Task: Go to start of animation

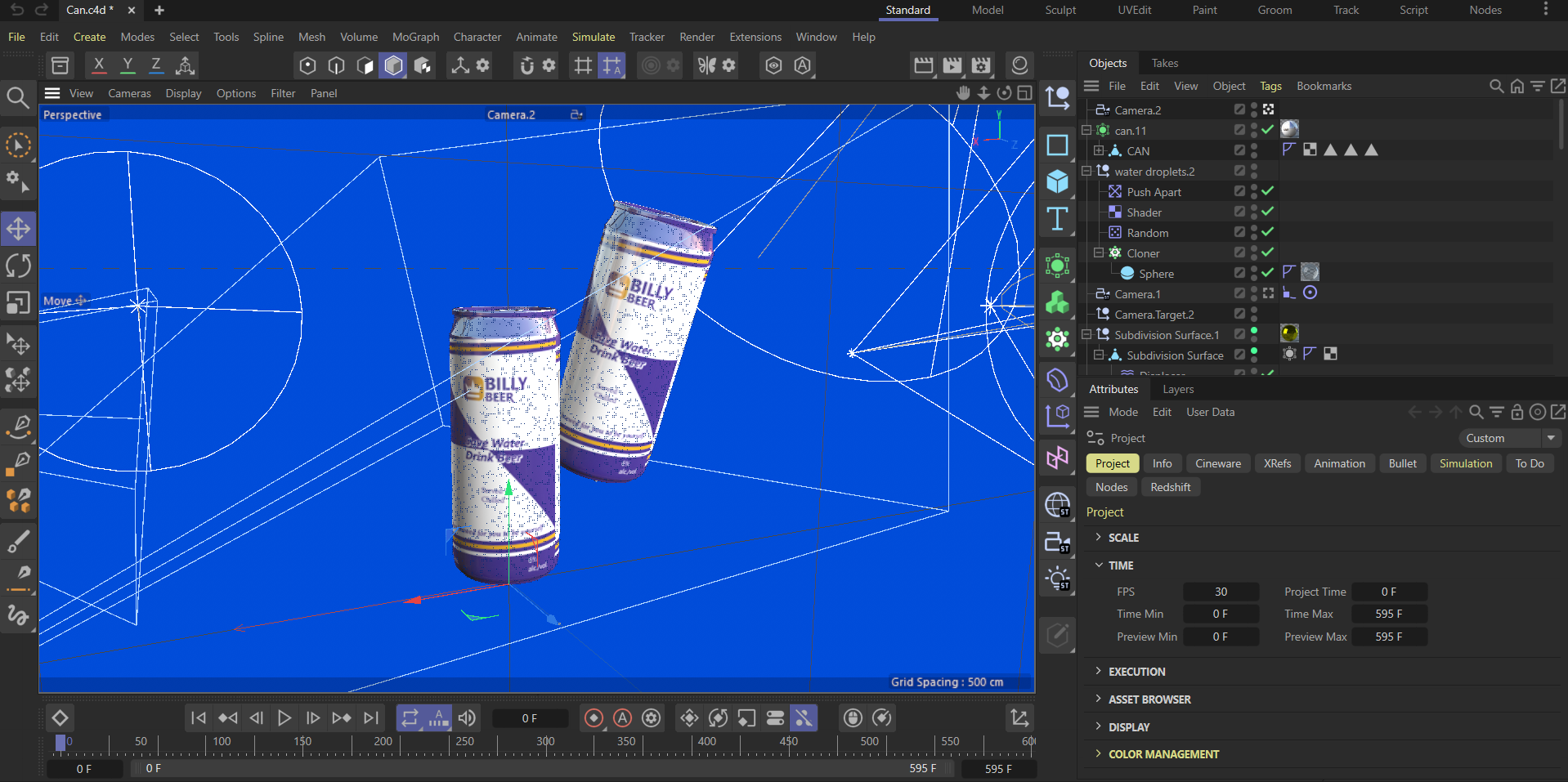Action: (x=198, y=717)
